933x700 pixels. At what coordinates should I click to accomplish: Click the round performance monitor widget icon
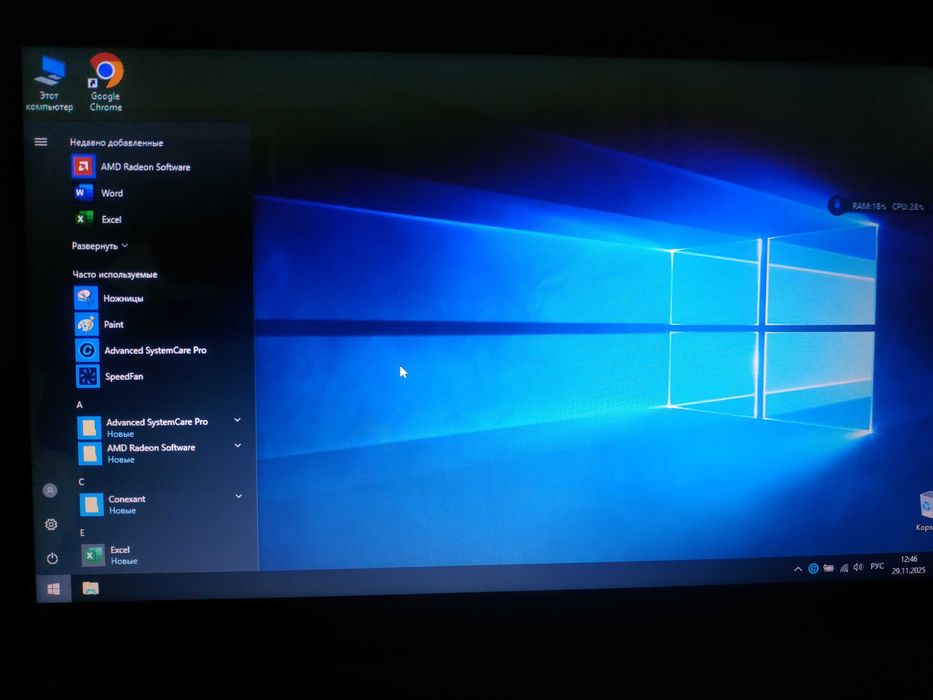pyautogui.click(x=838, y=205)
